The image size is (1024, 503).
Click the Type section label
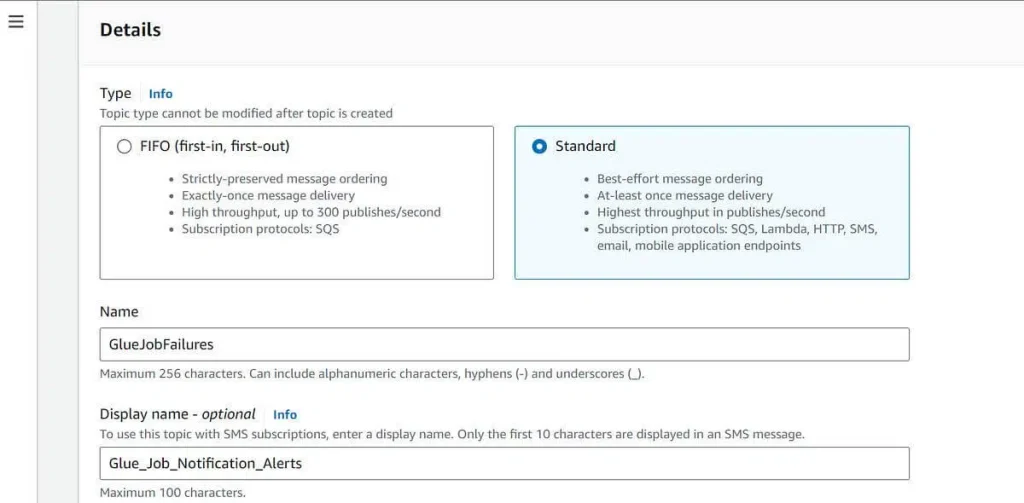tap(115, 93)
